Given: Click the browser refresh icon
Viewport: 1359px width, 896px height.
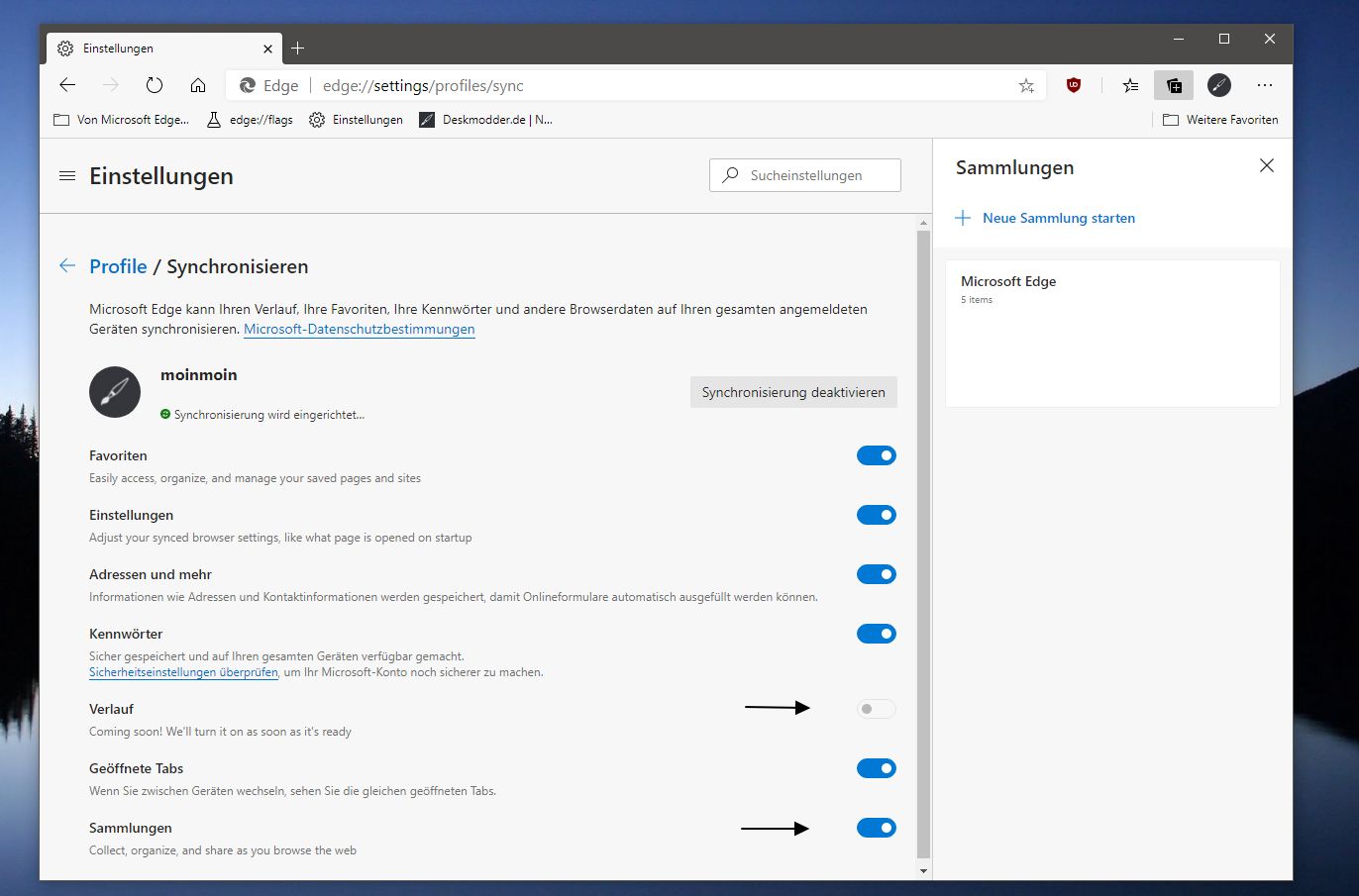Looking at the screenshot, I should [x=154, y=85].
